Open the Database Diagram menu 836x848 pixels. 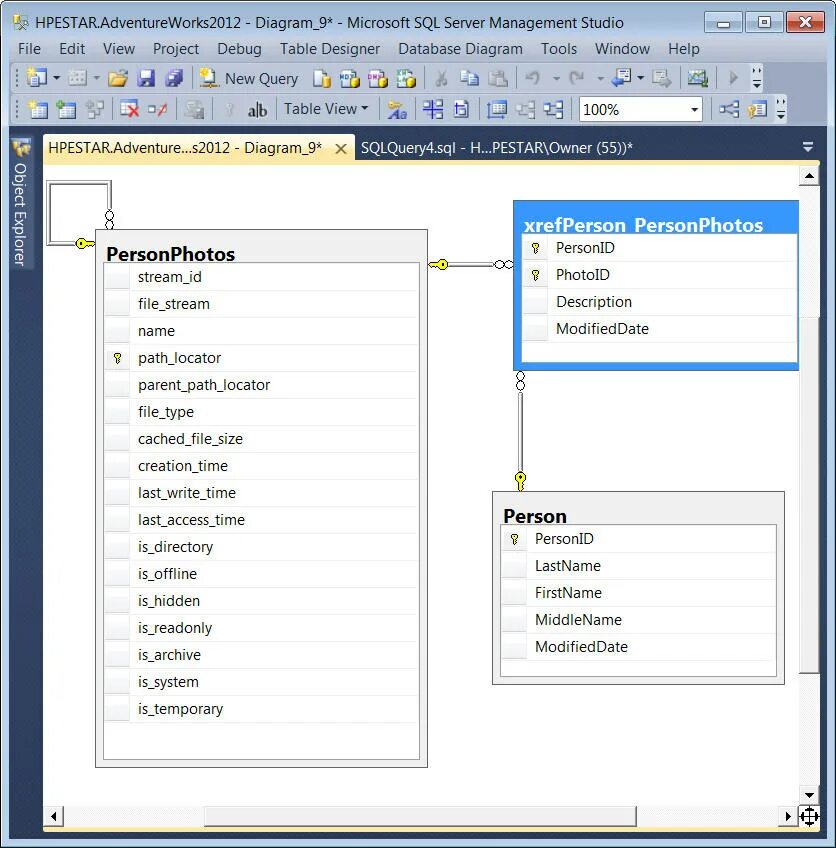pyautogui.click(x=460, y=49)
